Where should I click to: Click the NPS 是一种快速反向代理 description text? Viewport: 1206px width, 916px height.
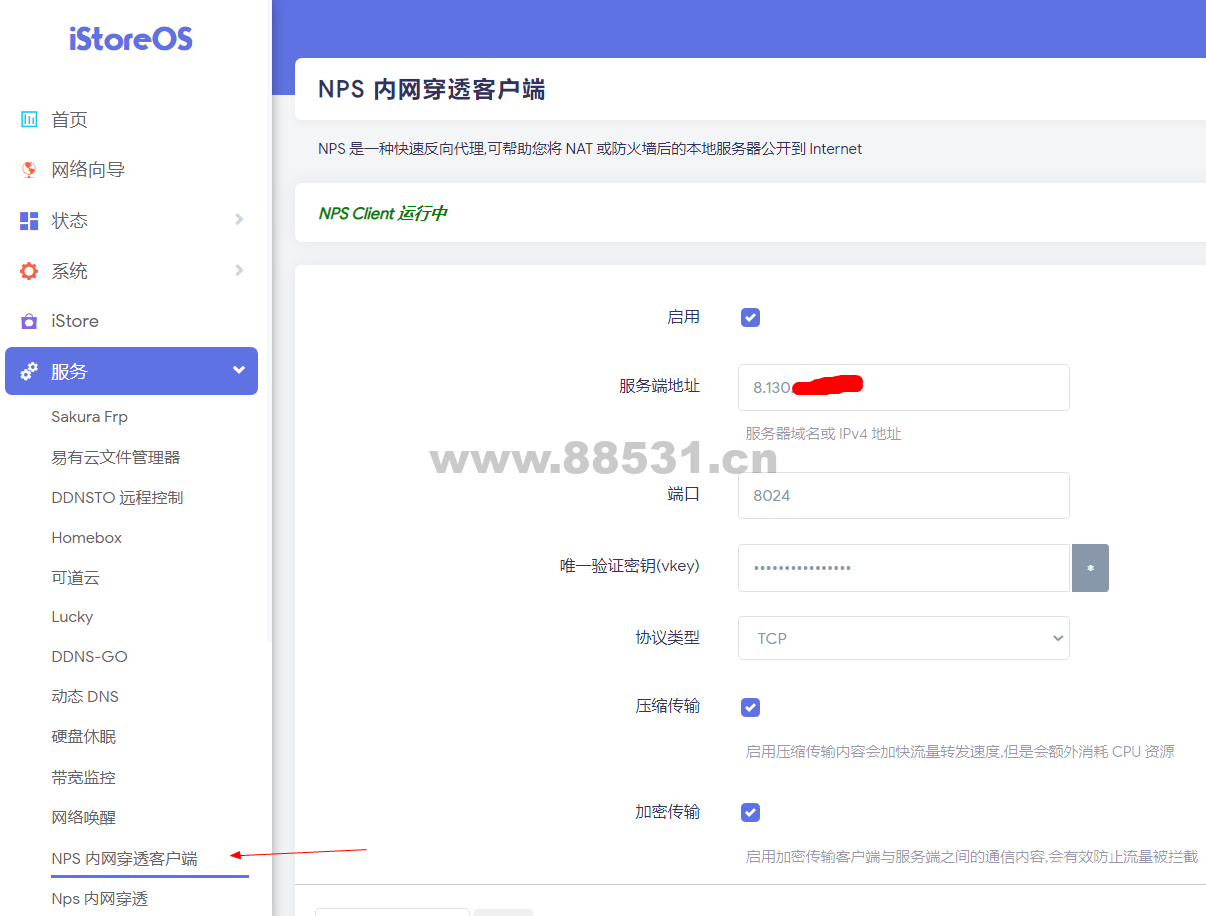(590, 149)
